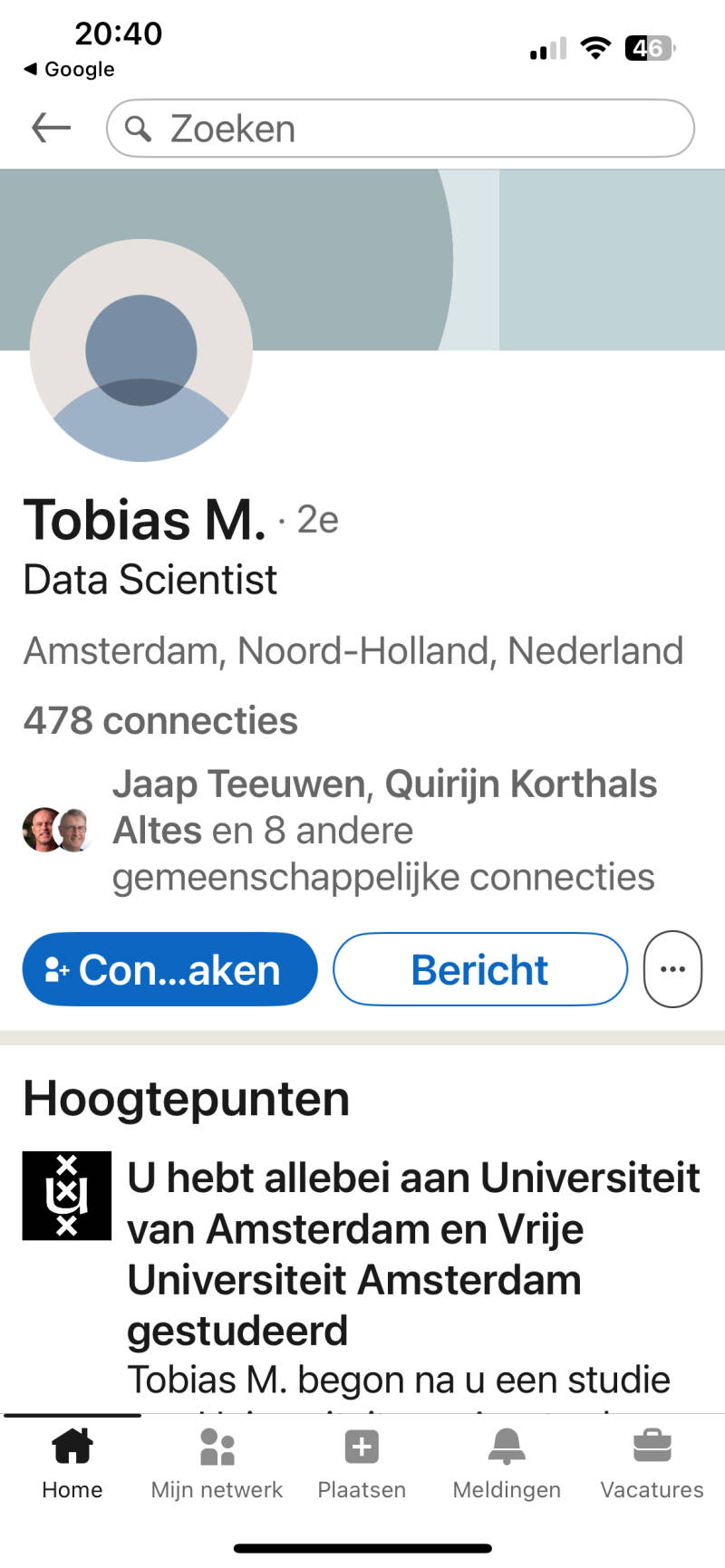This screenshot has width=725, height=1568.
Task: Tap the Universiteit van Amsterdam logo
Action: pos(67,1196)
